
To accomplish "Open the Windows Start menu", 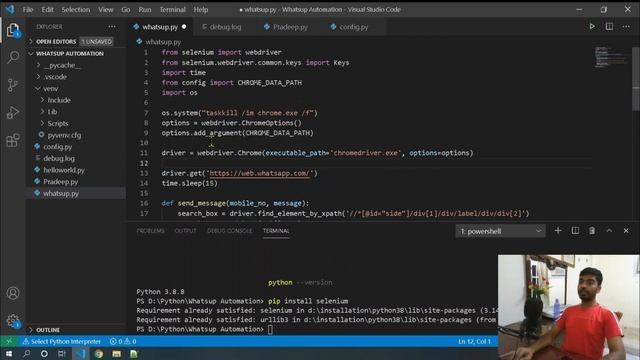I will (x=9, y=353).
